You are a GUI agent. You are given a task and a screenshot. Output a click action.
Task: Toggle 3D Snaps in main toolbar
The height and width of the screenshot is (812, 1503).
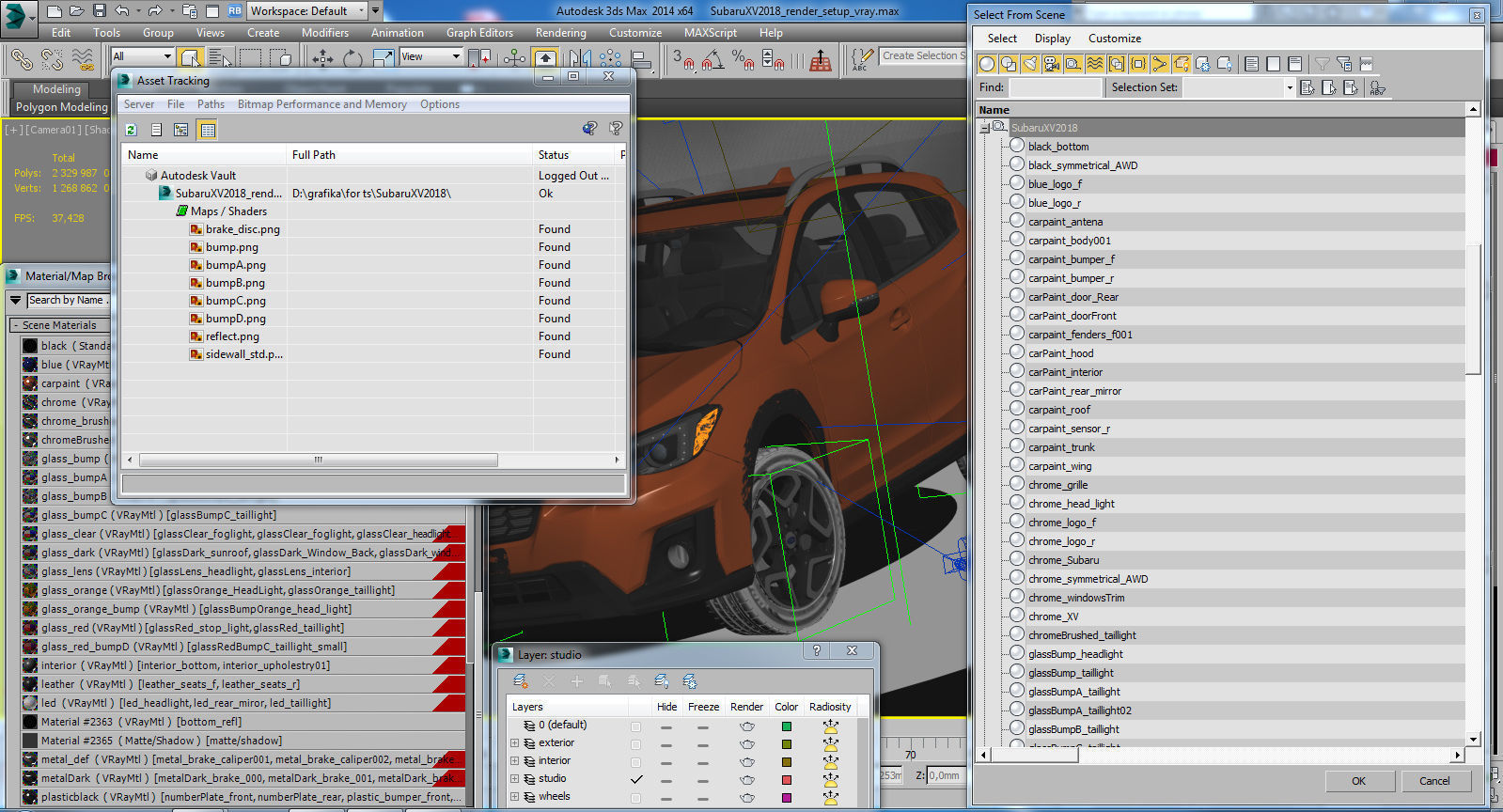(682, 59)
